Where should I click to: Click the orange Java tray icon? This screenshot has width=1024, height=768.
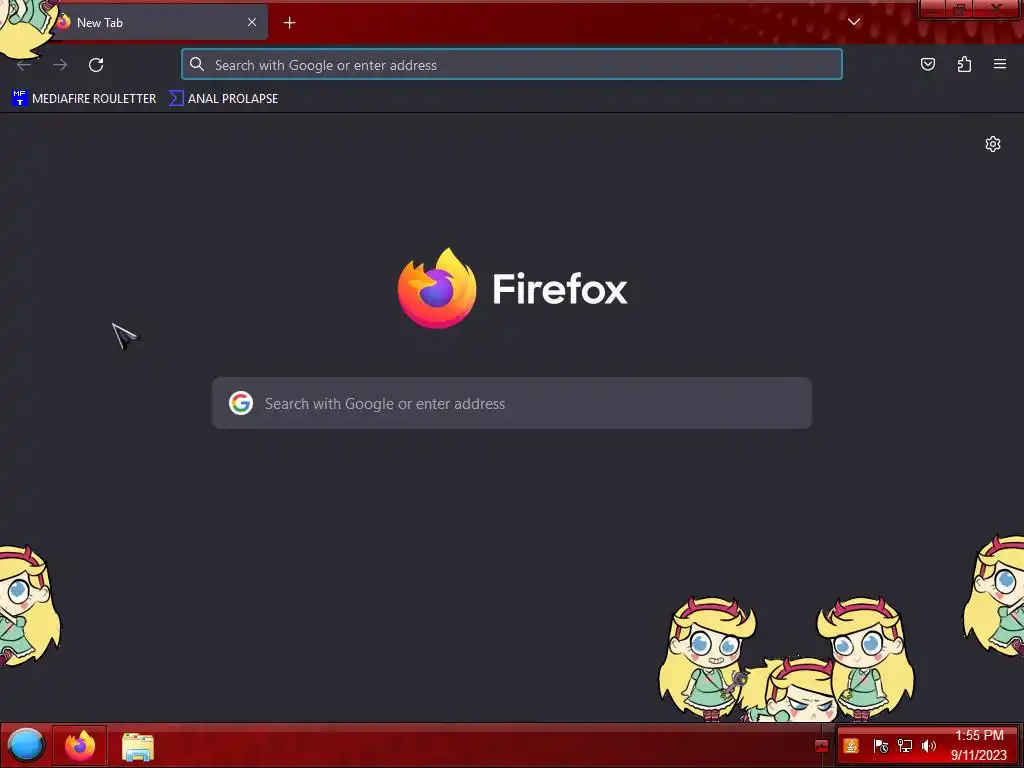[x=851, y=746]
